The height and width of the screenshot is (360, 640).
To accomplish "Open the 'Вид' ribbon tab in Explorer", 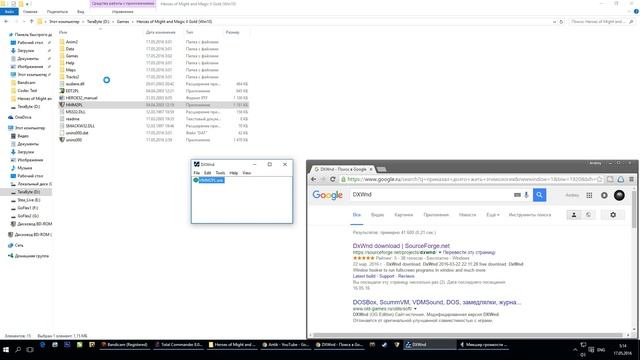I will tap(81, 12).
